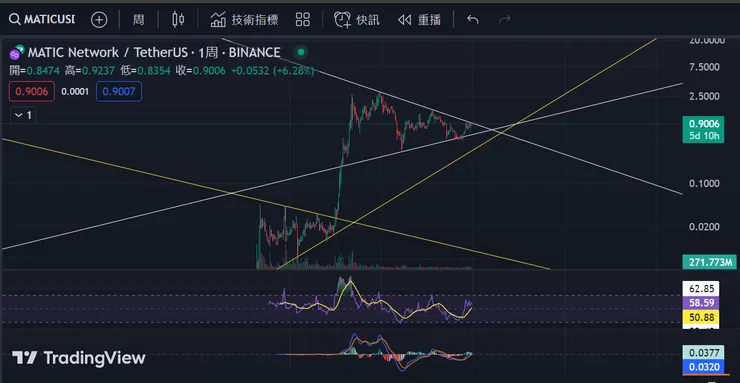Click the yellow 50.88 RSI average label
The width and height of the screenshot is (740, 383).
[701, 317]
